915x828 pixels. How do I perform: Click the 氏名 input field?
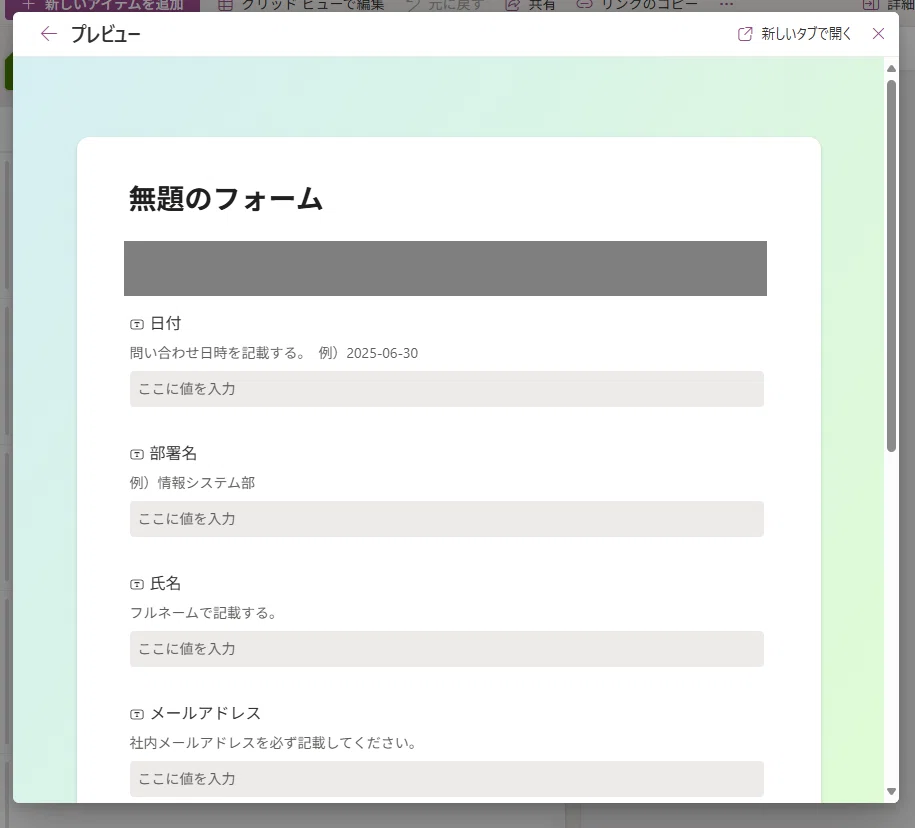[x=446, y=649]
